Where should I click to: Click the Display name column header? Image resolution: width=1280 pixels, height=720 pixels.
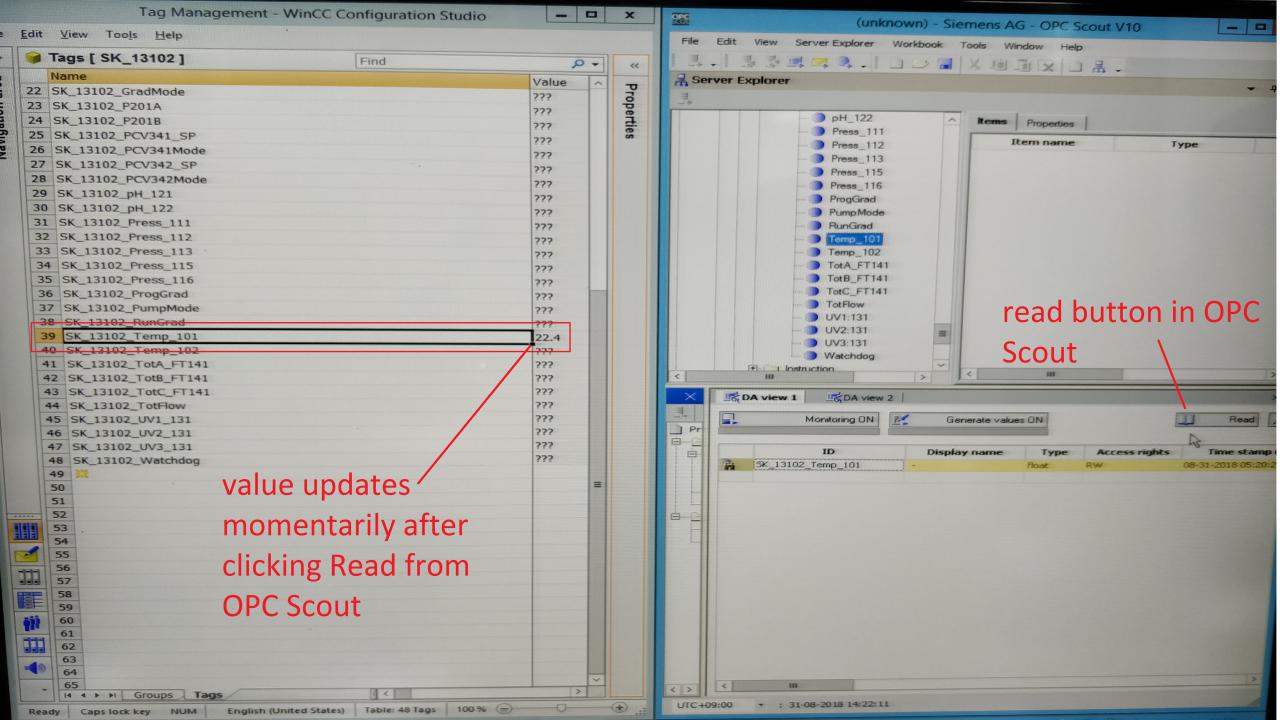(964, 451)
